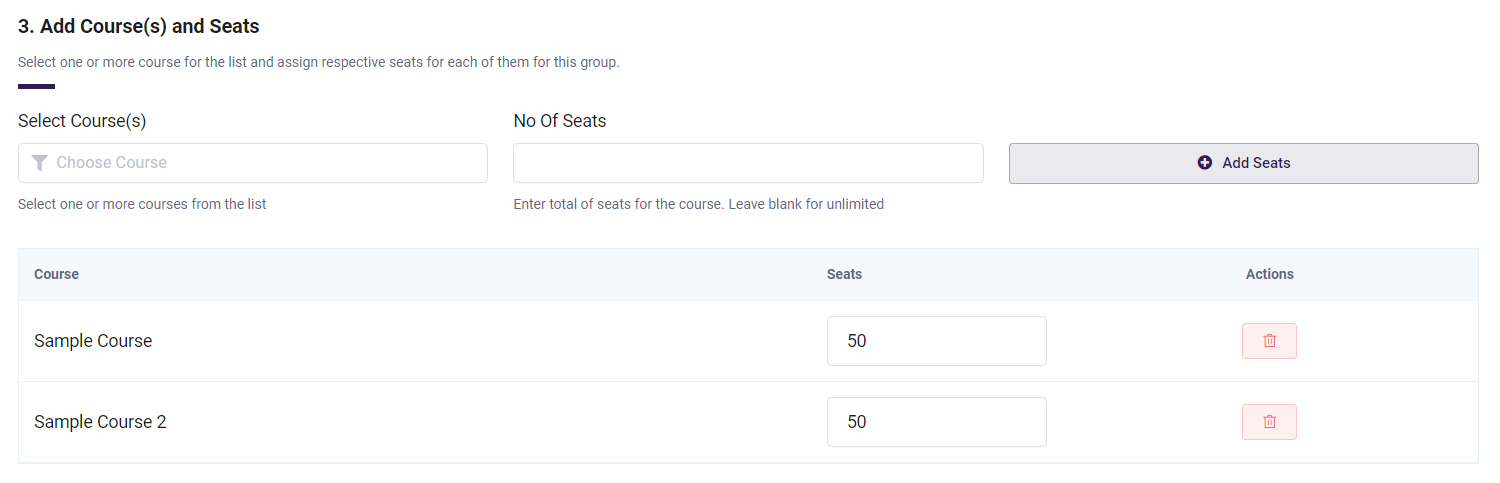The width and height of the screenshot is (1500, 483).
Task: Remove Sample Course 2 via trash icon
Action: click(1269, 422)
